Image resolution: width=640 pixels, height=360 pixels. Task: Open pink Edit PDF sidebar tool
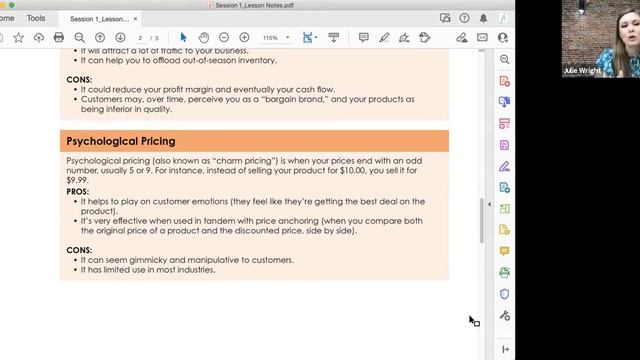point(504,123)
